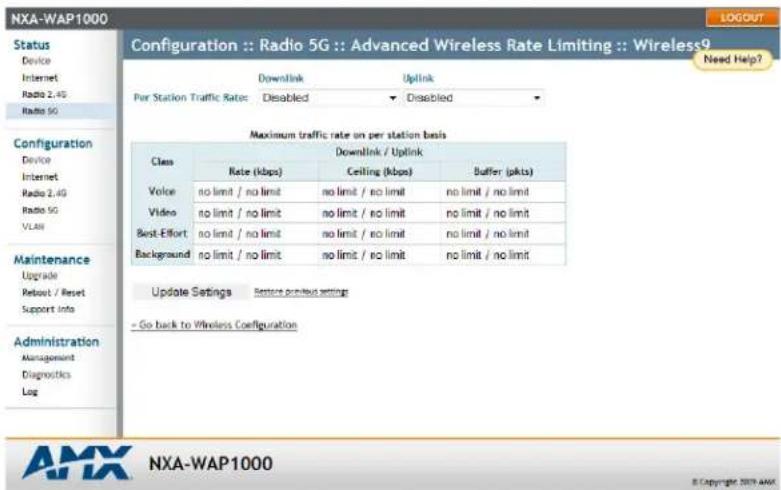Click Background row Buffer value cell

(503, 255)
